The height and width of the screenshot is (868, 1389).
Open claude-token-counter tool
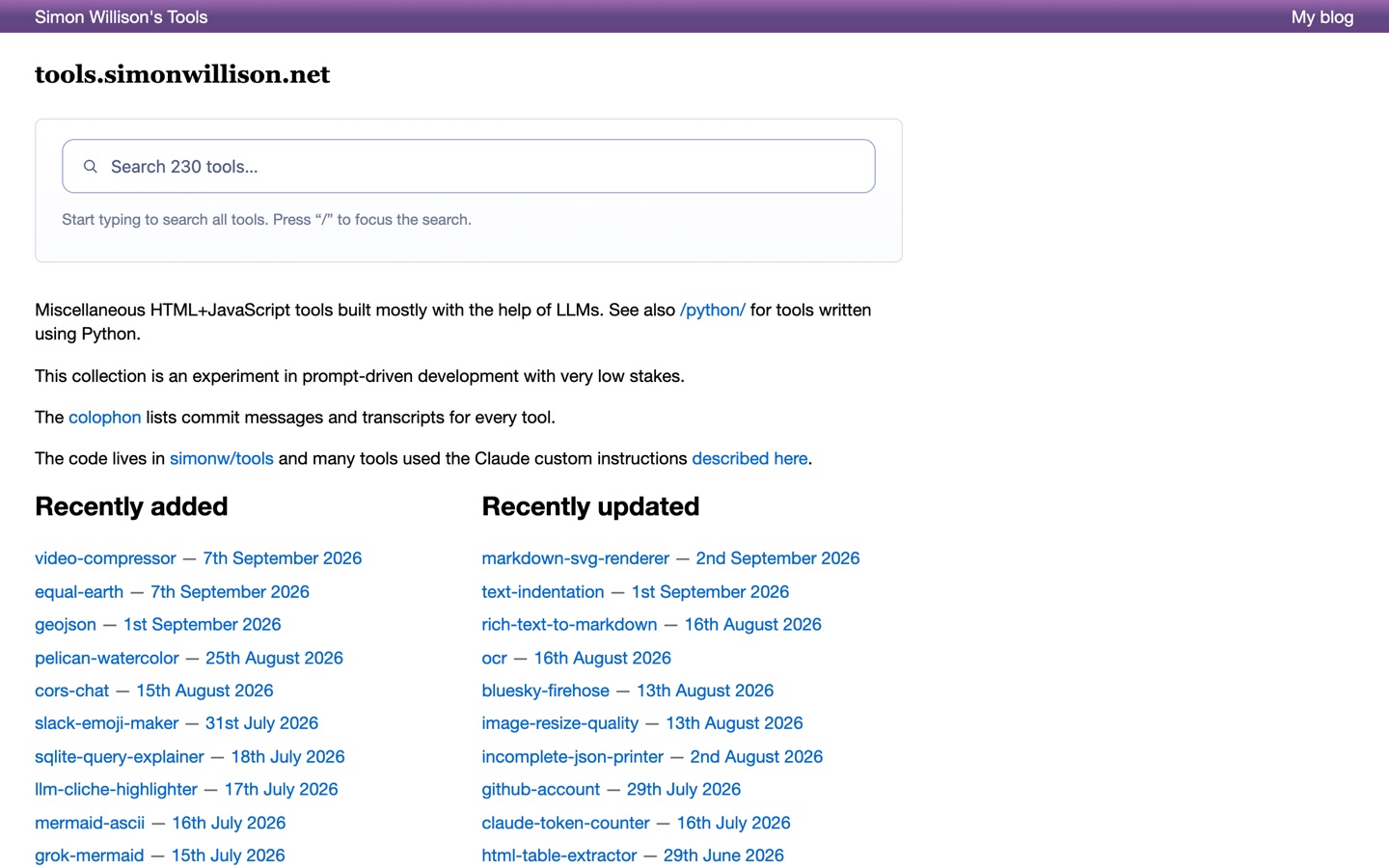566,824
